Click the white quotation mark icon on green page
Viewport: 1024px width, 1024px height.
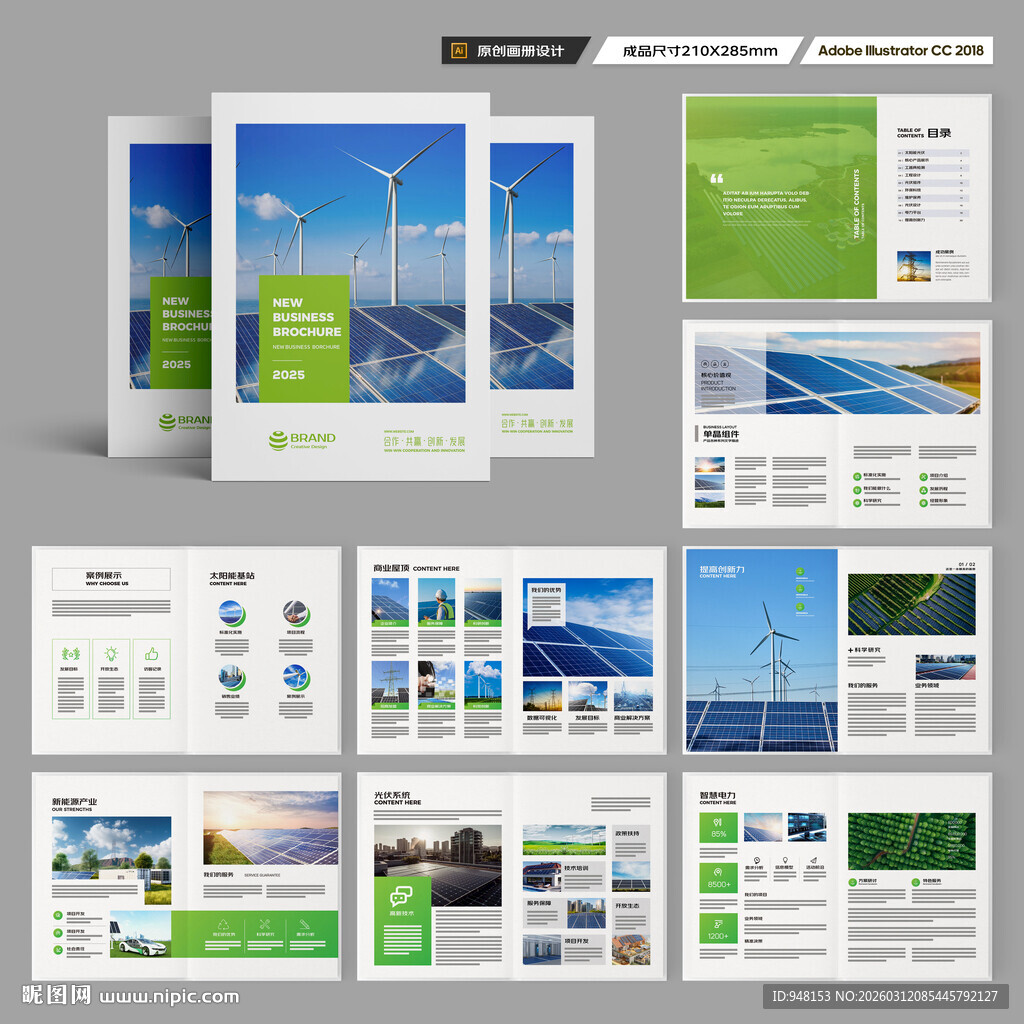[716, 178]
